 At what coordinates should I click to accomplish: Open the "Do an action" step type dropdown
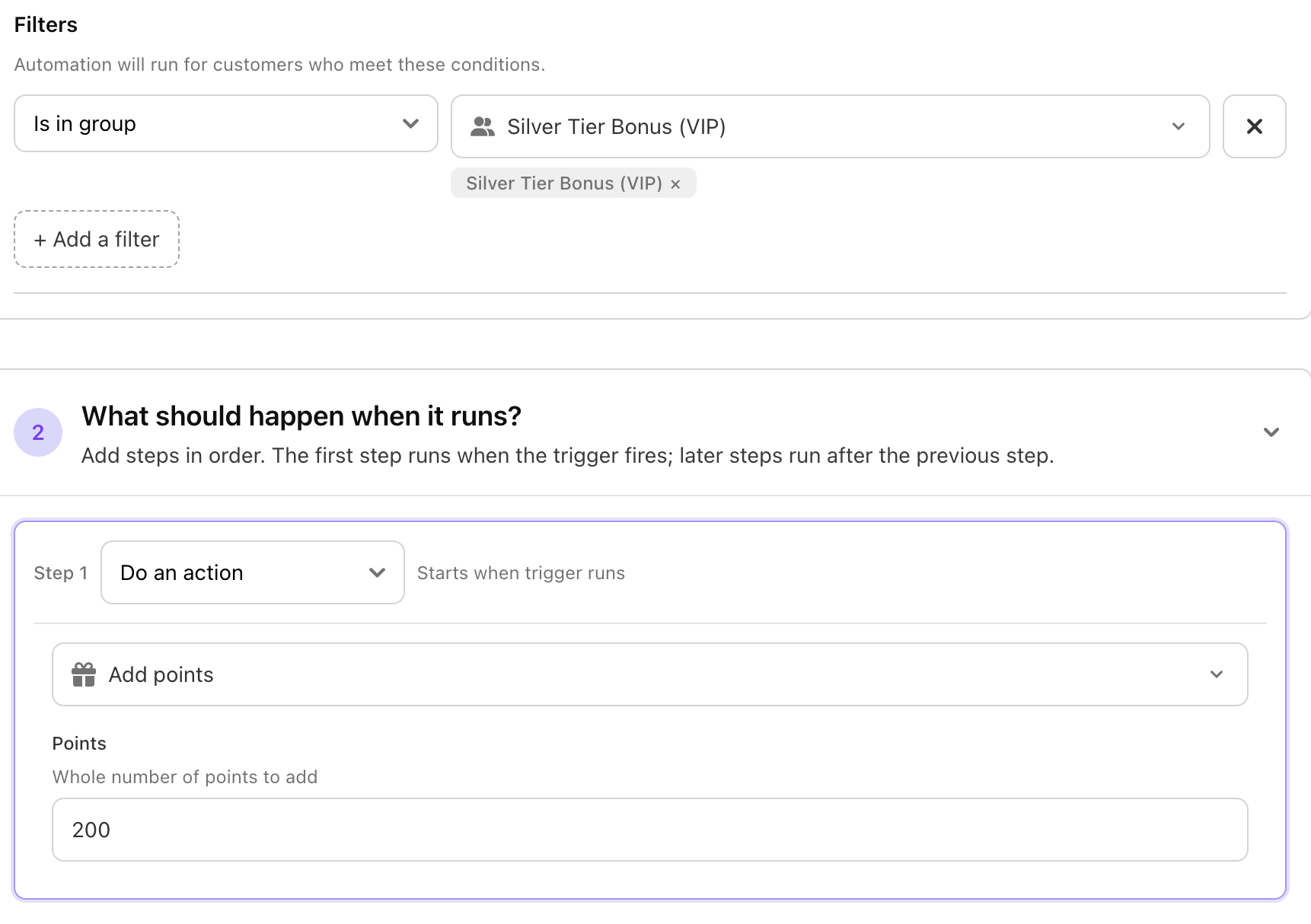tap(253, 572)
